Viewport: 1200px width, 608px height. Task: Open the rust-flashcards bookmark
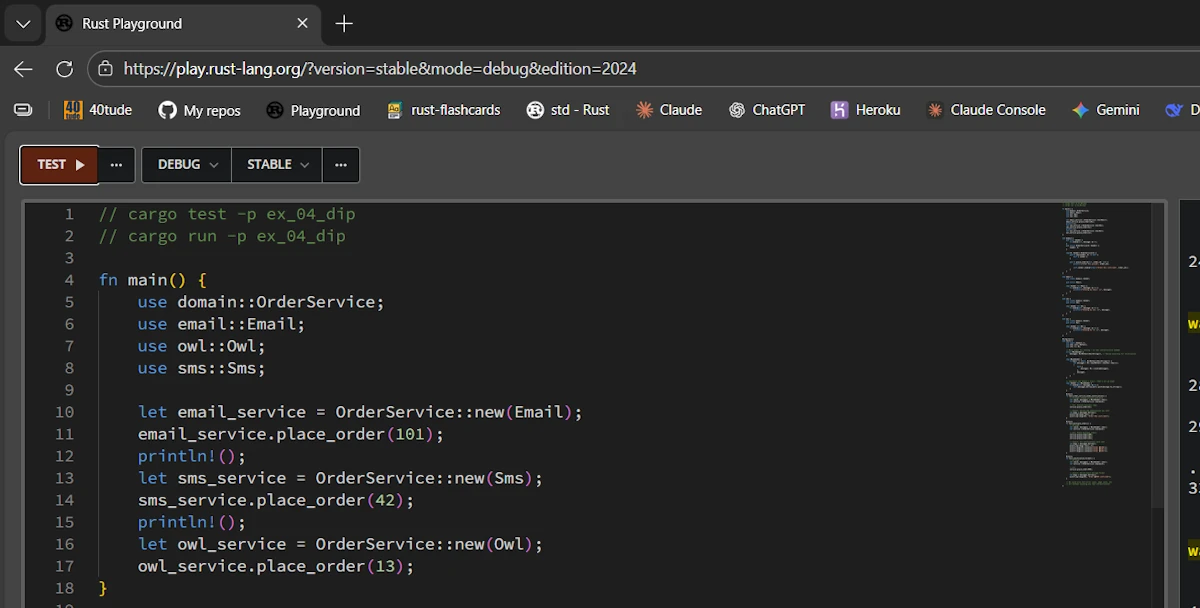[x=443, y=110]
